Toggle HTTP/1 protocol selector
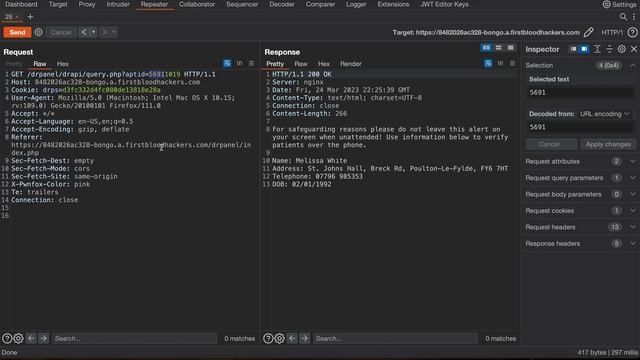This screenshot has height=360, width=640. (x=612, y=32)
